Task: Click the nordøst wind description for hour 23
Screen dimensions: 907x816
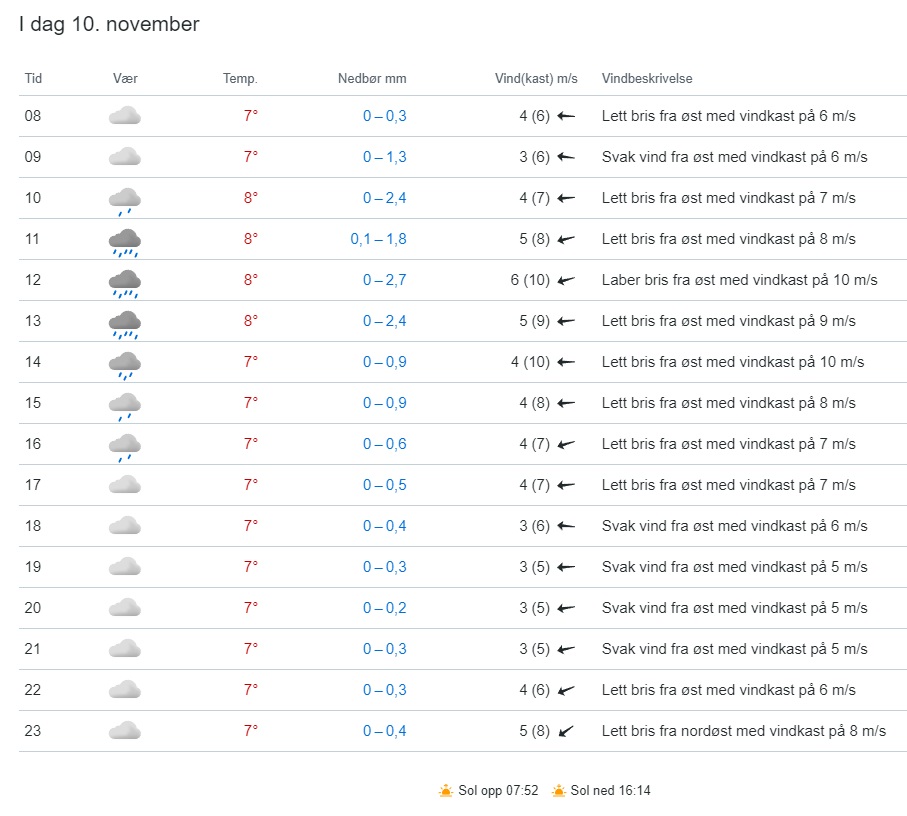Action: pos(743,731)
